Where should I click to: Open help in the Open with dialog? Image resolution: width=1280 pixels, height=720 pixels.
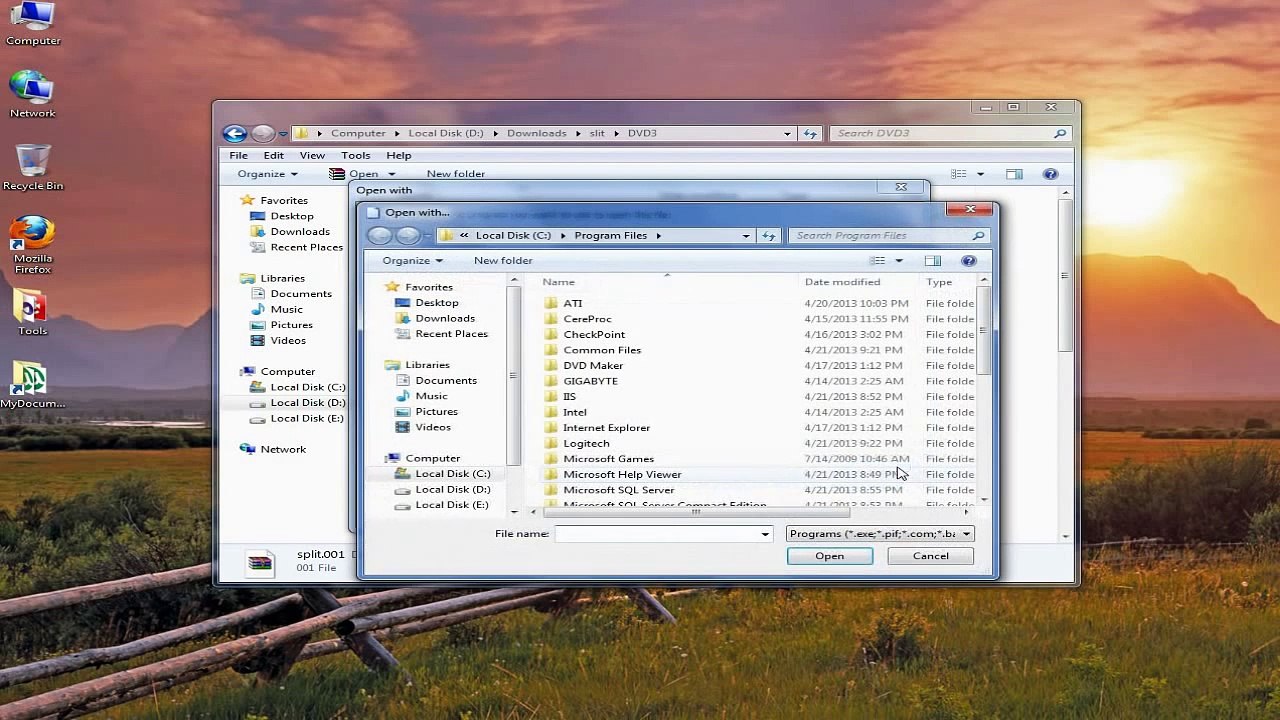pyautogui.click(x=968, y=261)
